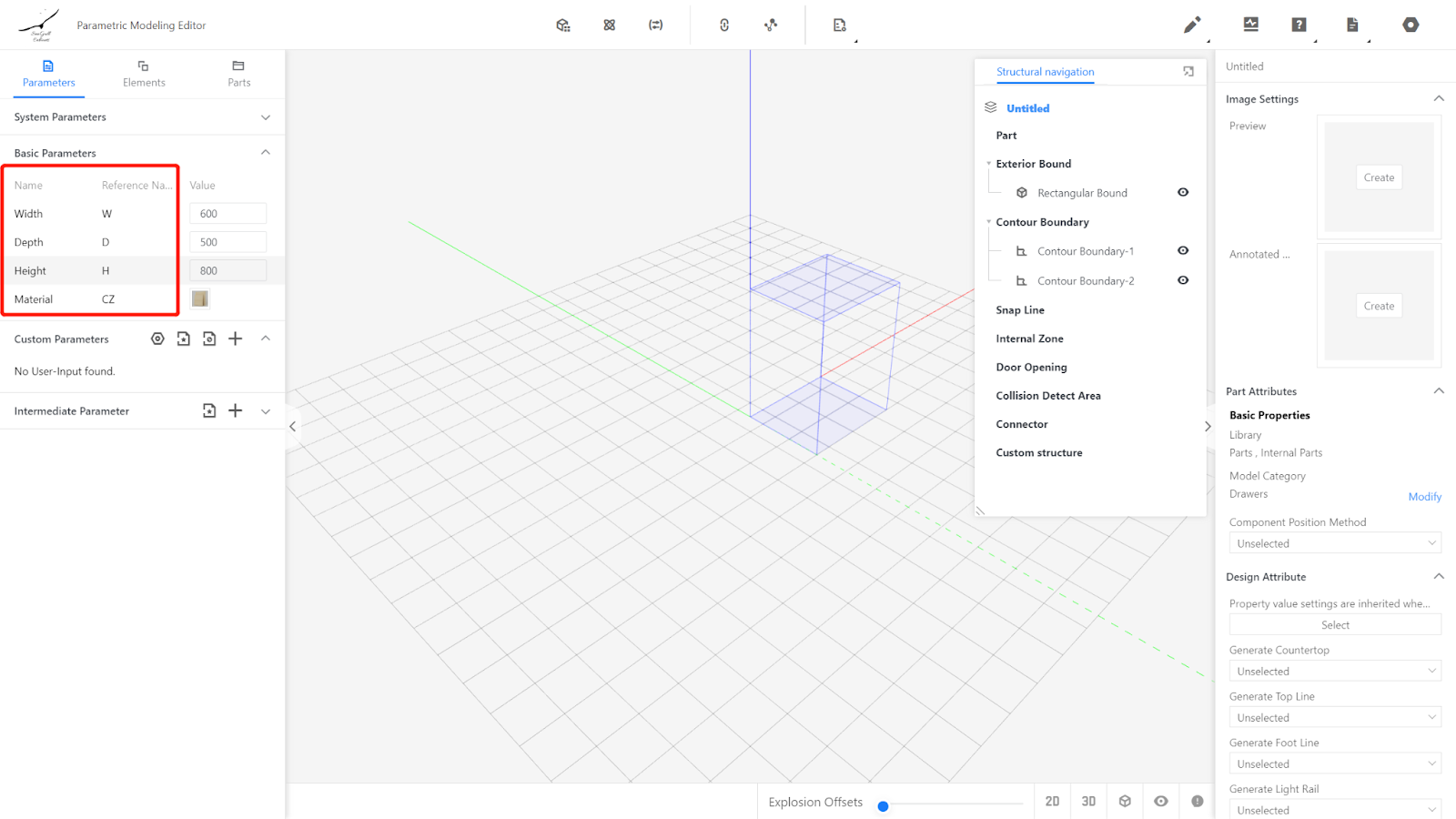The height and width of the screenshot is (819, 1456).
Task: Click the Modify link for Model Category
Action: point(1424,497)
